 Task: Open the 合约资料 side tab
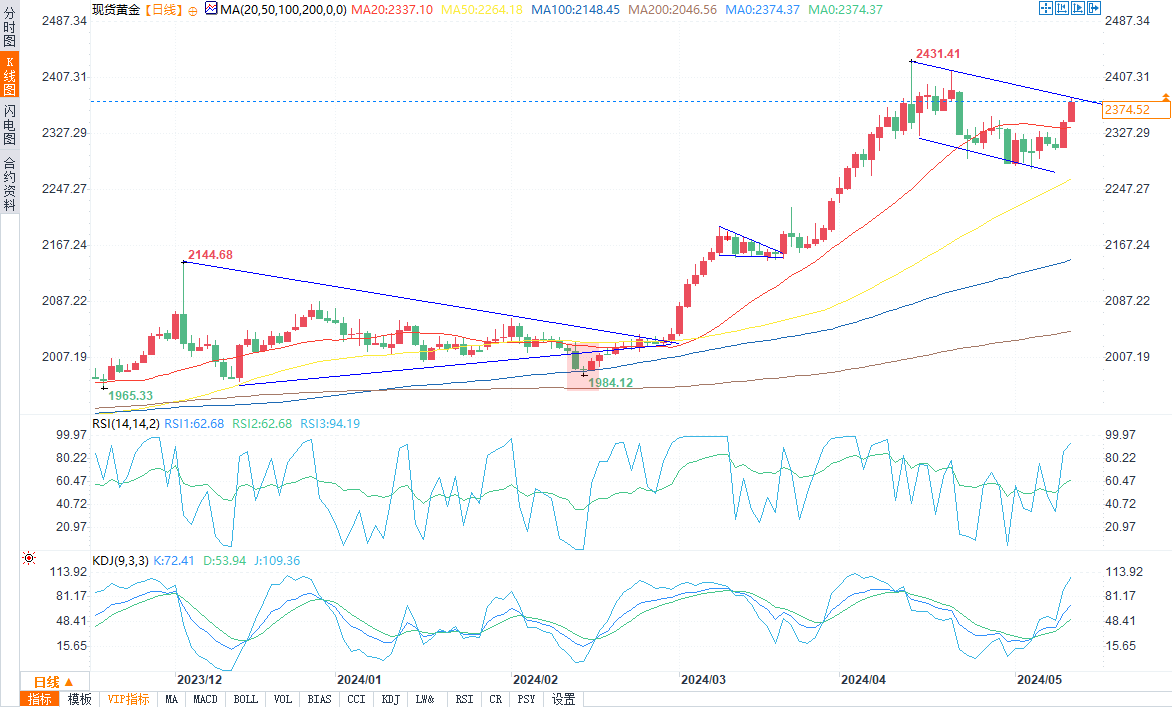[9, 184]
